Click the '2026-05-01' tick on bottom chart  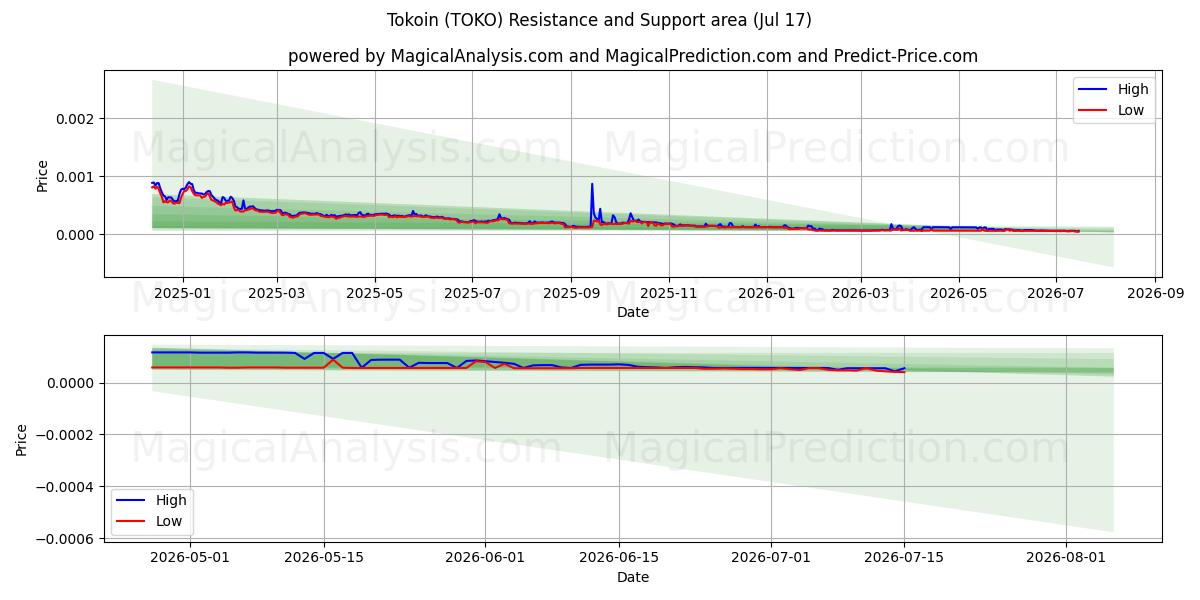(190, 559)
